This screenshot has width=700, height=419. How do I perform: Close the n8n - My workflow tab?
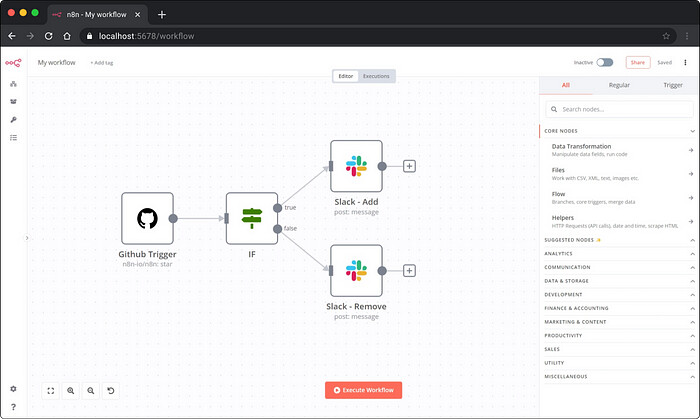coord(138,15)
